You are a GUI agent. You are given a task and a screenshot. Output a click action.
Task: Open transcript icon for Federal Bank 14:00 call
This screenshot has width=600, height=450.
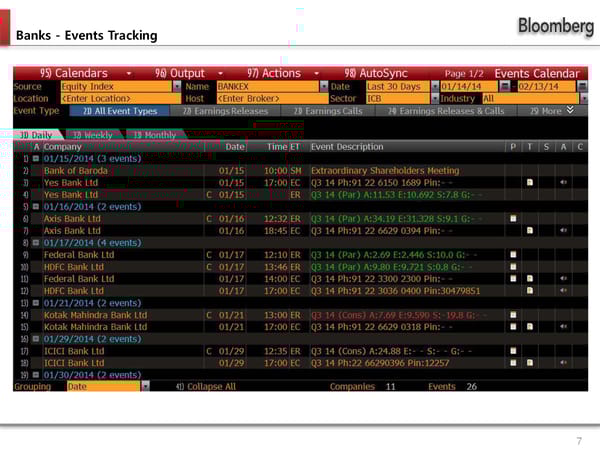click(x=530, y=279)
